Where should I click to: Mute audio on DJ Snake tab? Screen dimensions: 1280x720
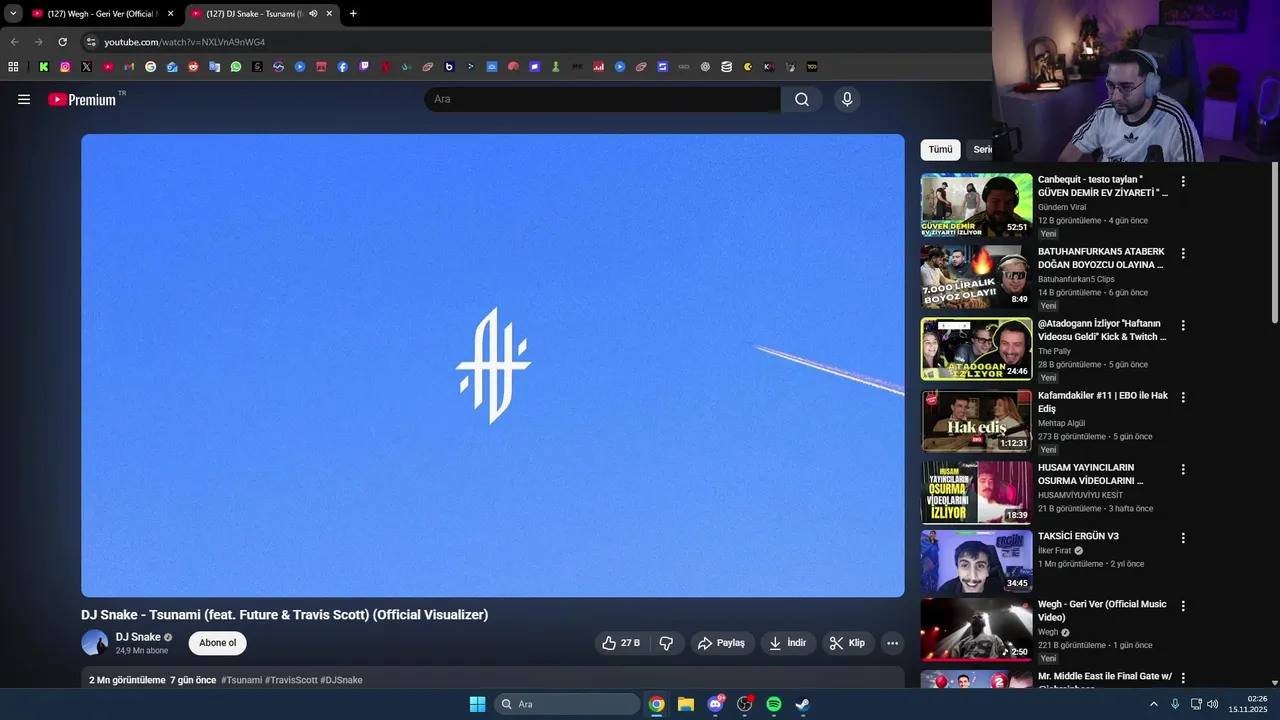313,14
